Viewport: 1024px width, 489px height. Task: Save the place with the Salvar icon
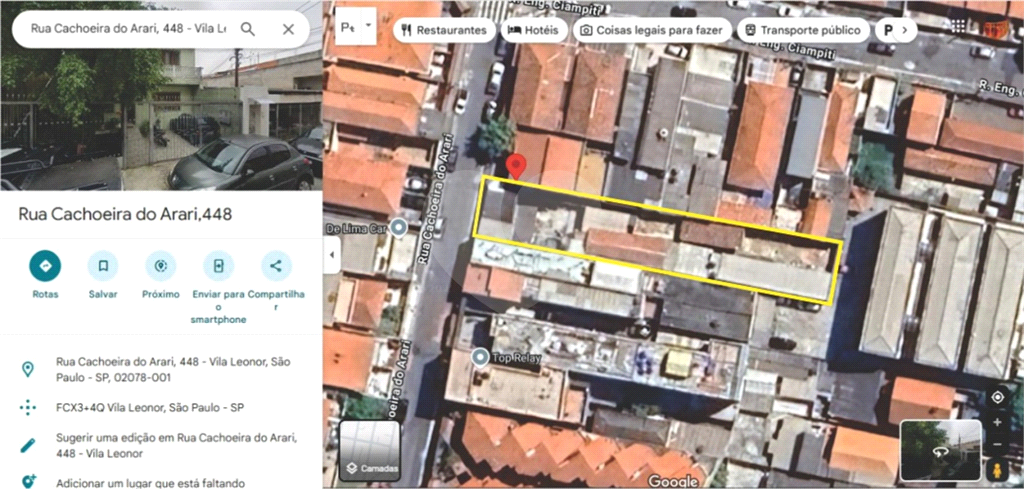102,266
